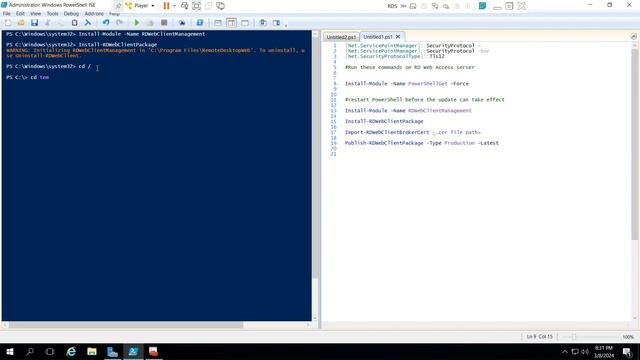Click the '#Run these commands' comment line
640x360 pixels.
pos(409,67)
